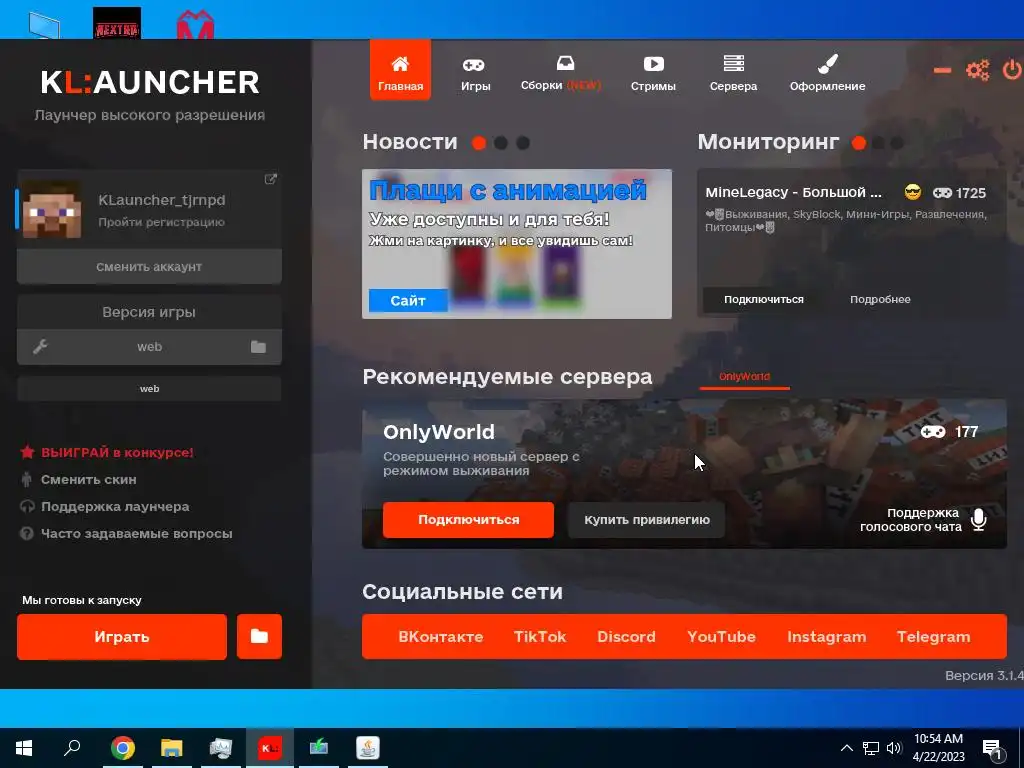This screenshot has width=1024, height=768.
Task: Switch to the Игры tab
Action: [x=475, y=74]
